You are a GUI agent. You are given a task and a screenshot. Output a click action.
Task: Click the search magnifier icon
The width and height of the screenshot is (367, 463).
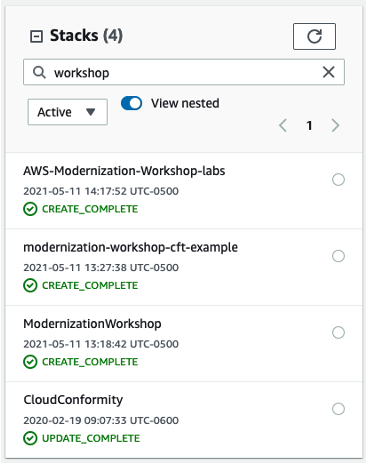pyautogui.click(x=39, y=72)
